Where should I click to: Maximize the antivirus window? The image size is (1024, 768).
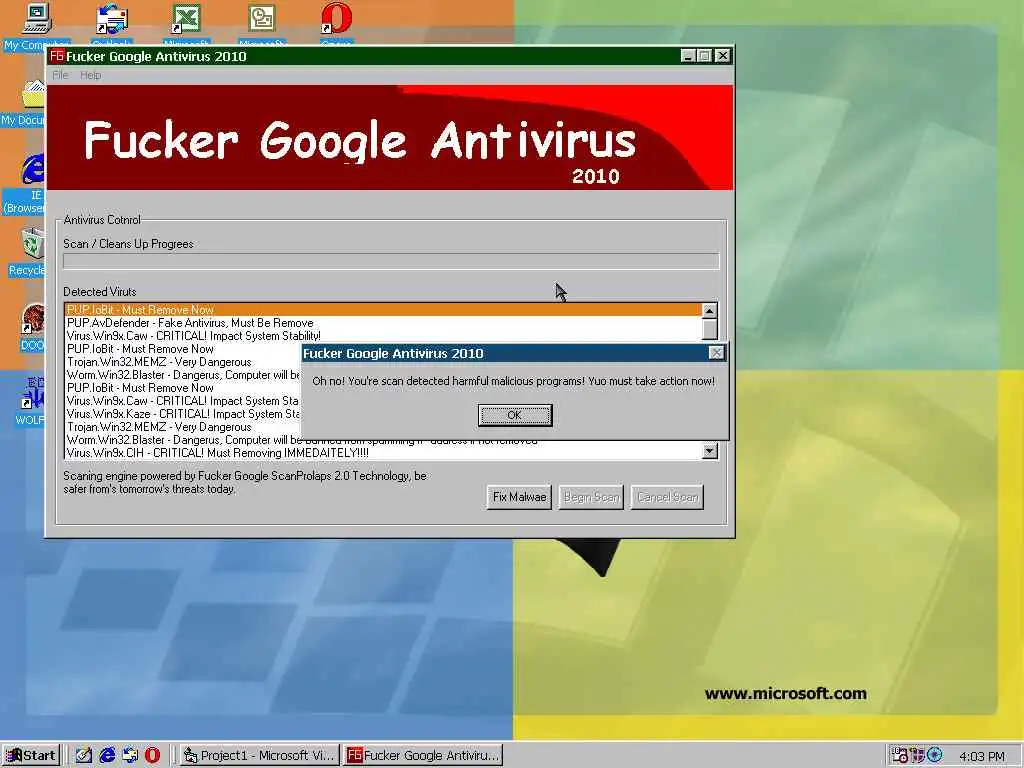pyautogui.click(x=704, y=56)
